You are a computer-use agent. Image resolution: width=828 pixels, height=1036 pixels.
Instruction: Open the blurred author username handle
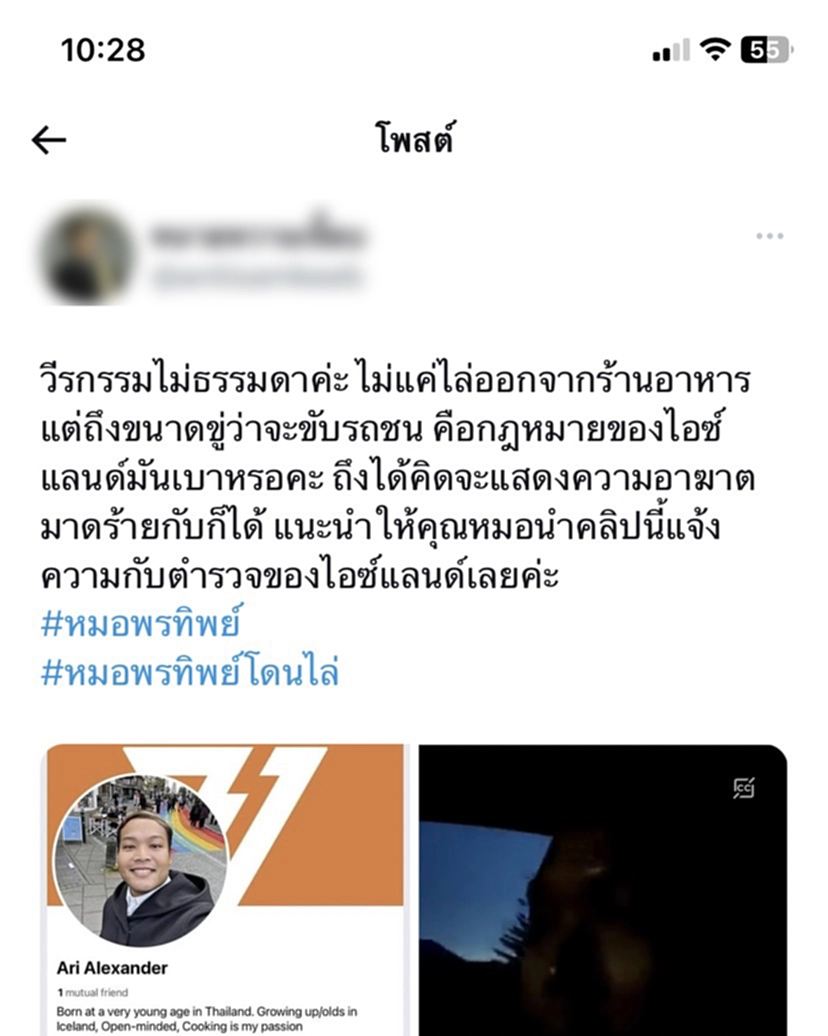[x=256, y=276]
